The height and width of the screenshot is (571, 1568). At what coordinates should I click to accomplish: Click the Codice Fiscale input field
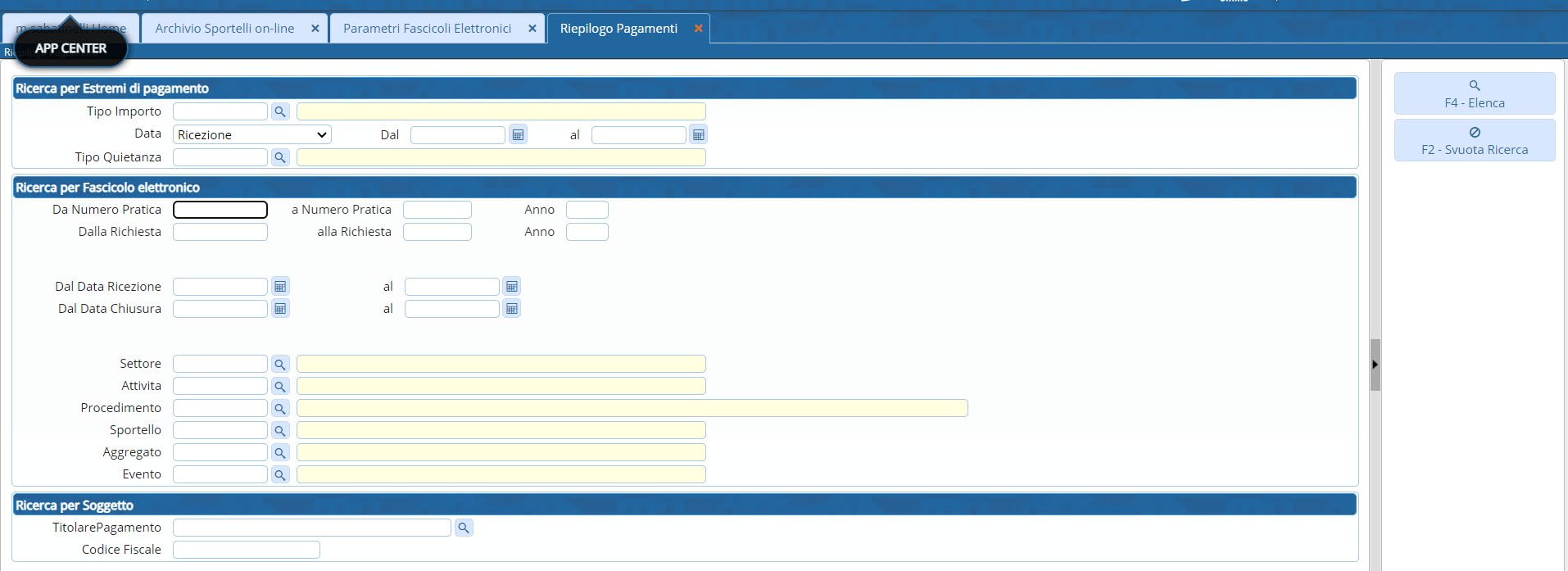pyautogui.click(x=246, y=550)
